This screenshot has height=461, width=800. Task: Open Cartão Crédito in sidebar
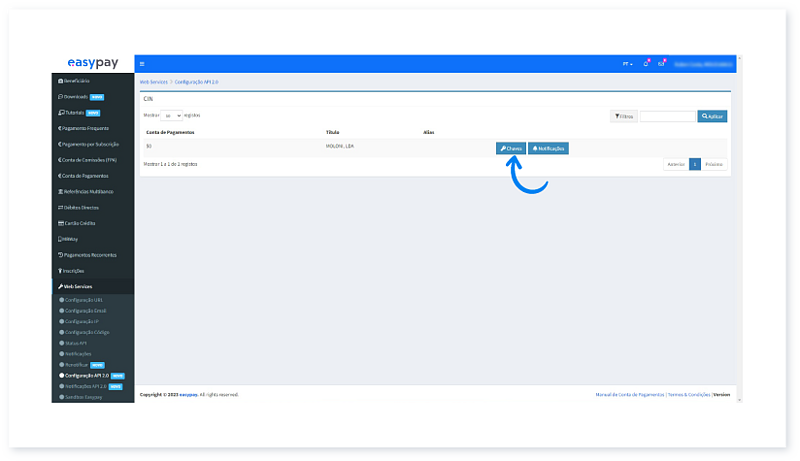[77, 223]
